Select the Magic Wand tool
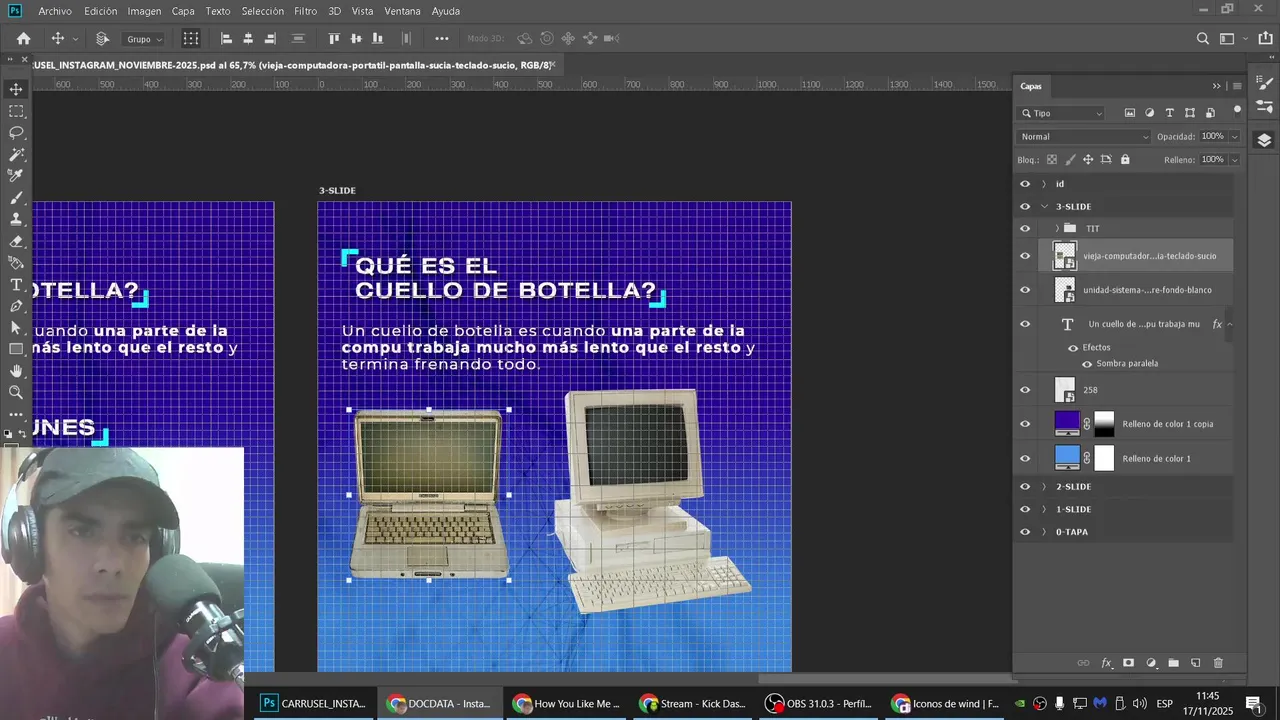The width and height of the screenshot is (1280, 720). (16, 155)
